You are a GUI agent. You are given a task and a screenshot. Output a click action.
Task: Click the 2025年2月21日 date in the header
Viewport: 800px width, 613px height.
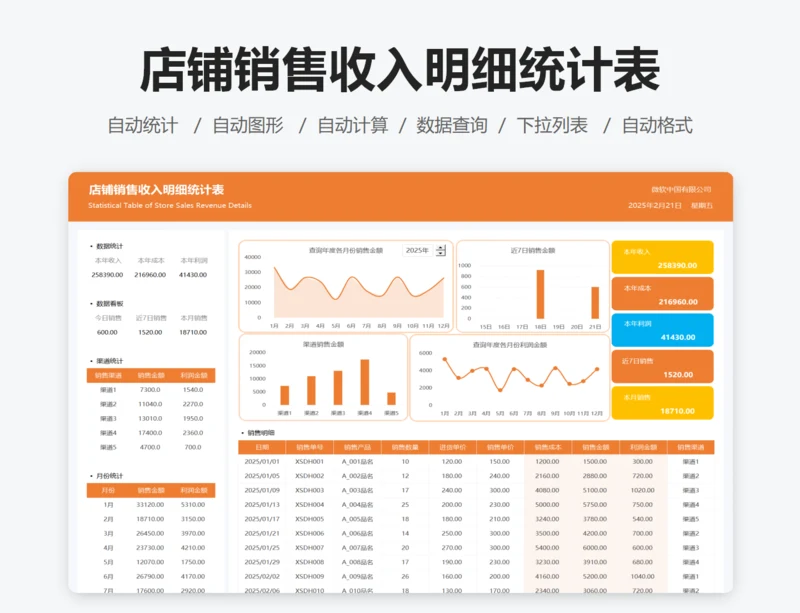(655, 205)
